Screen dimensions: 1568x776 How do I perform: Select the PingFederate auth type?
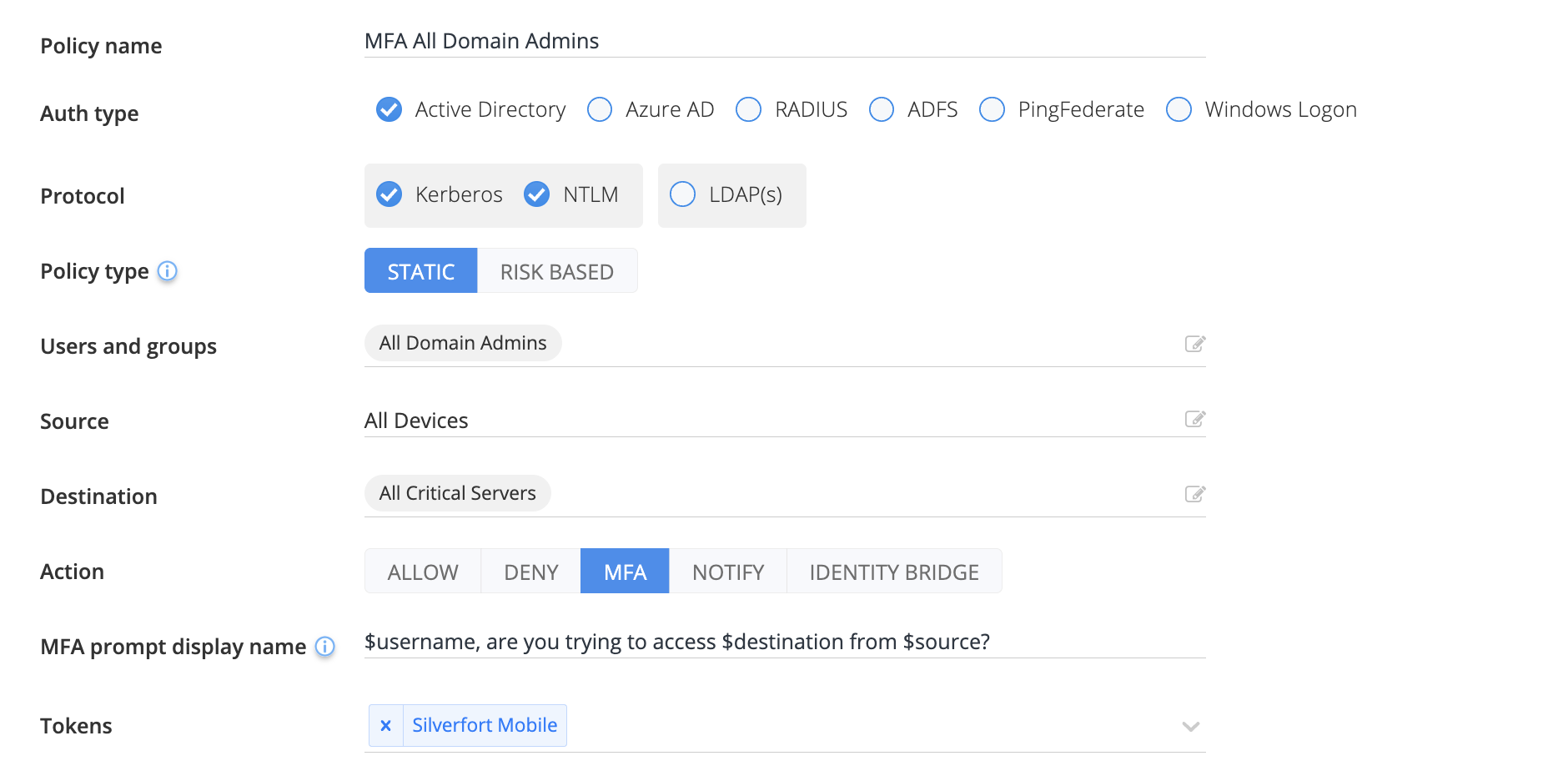point(992,109)
